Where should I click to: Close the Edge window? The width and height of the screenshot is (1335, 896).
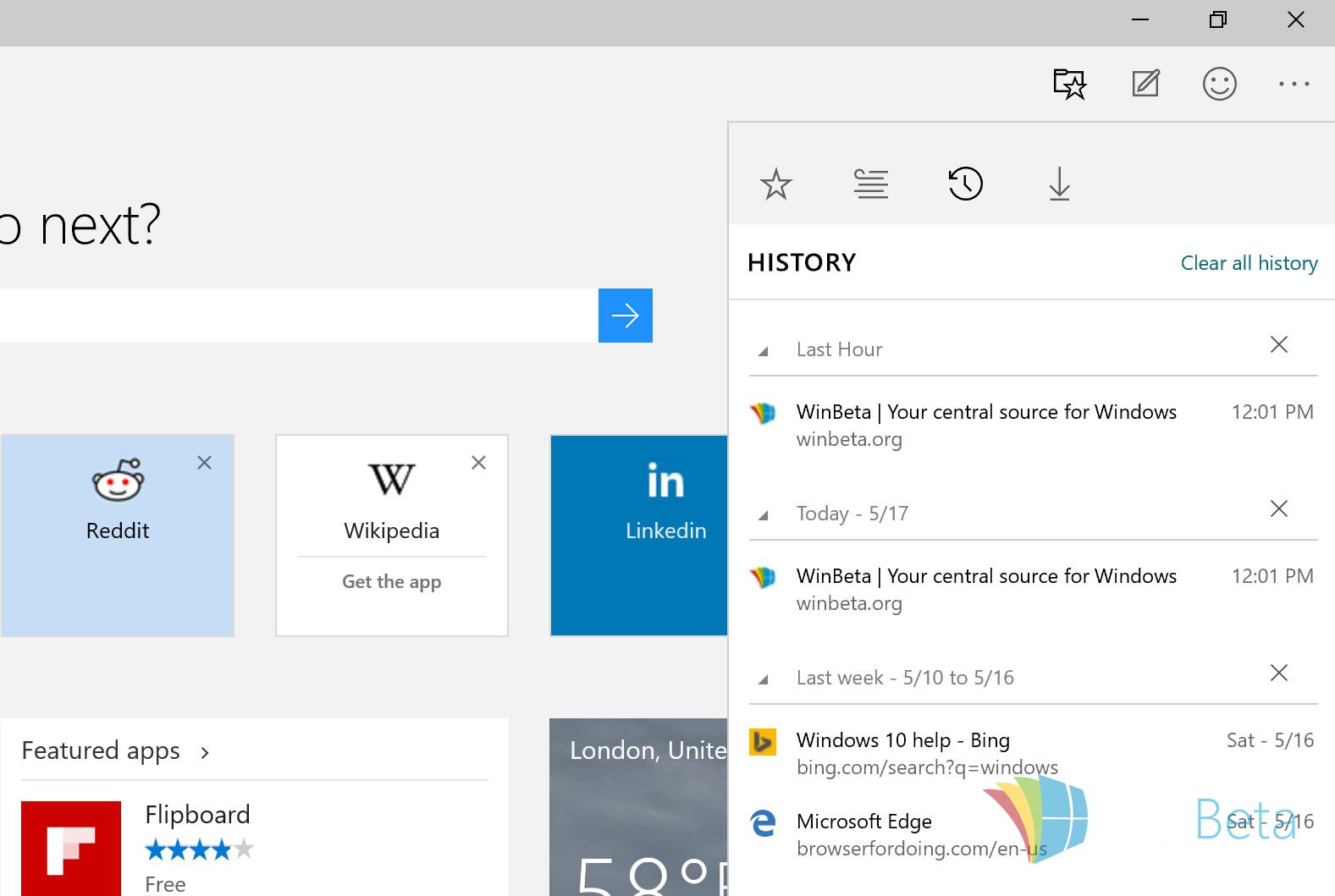pos(1295,19)
